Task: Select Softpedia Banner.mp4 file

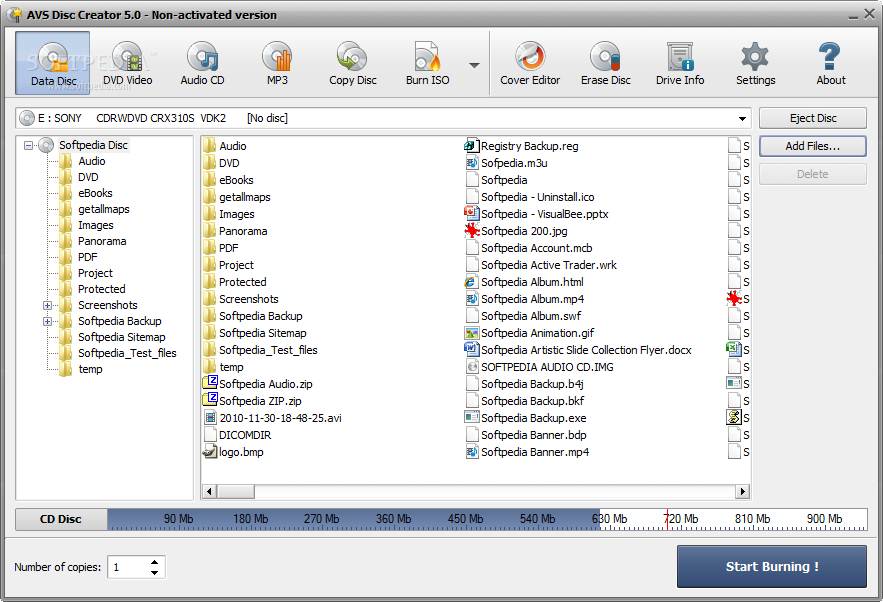Action: pos(527,452)
